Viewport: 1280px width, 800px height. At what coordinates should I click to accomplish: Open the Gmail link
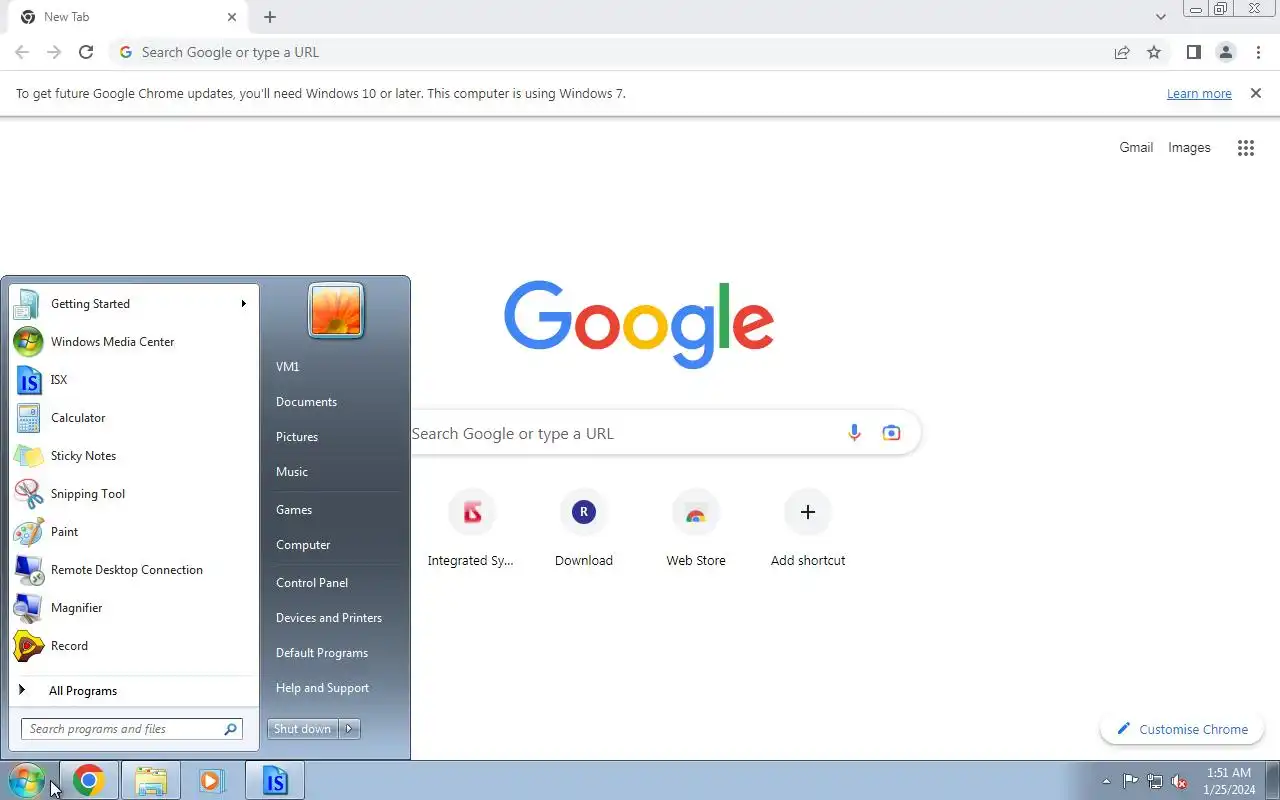click(x=1136, y=147)
